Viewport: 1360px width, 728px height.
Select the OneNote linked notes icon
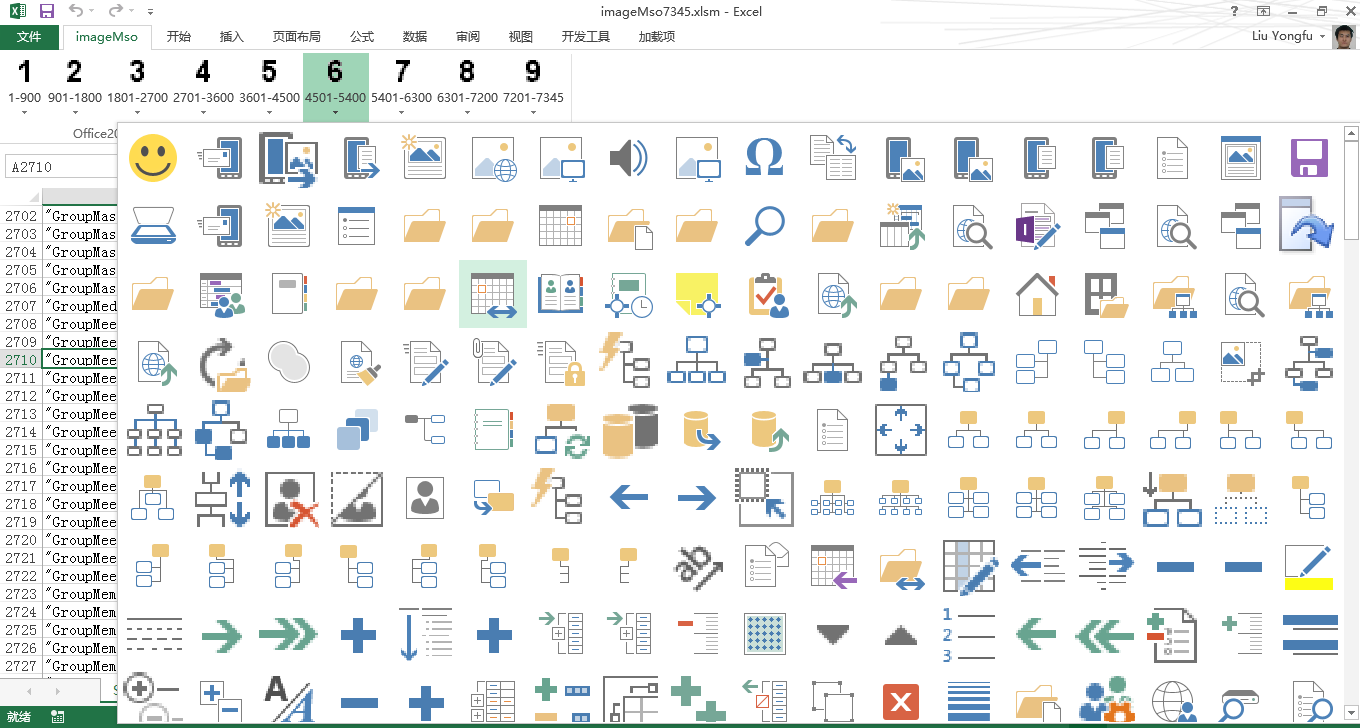(1037, 226)
